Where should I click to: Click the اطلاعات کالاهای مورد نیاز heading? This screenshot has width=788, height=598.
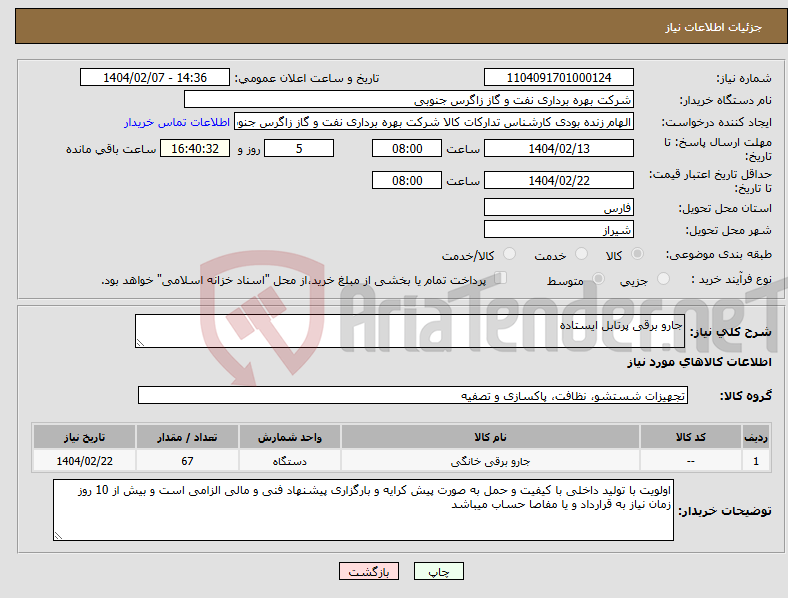pyautogui.click(x=699, y=362)
